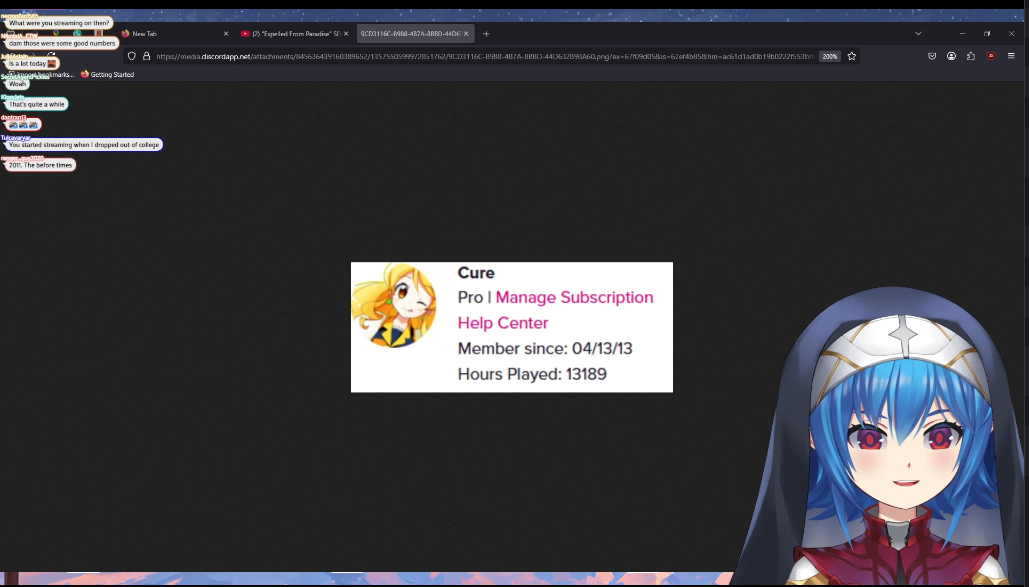Viewport: 1029px width, 587px height.
Task: Open the Firefox hamburger application menu
Action: coord(1011,56)
